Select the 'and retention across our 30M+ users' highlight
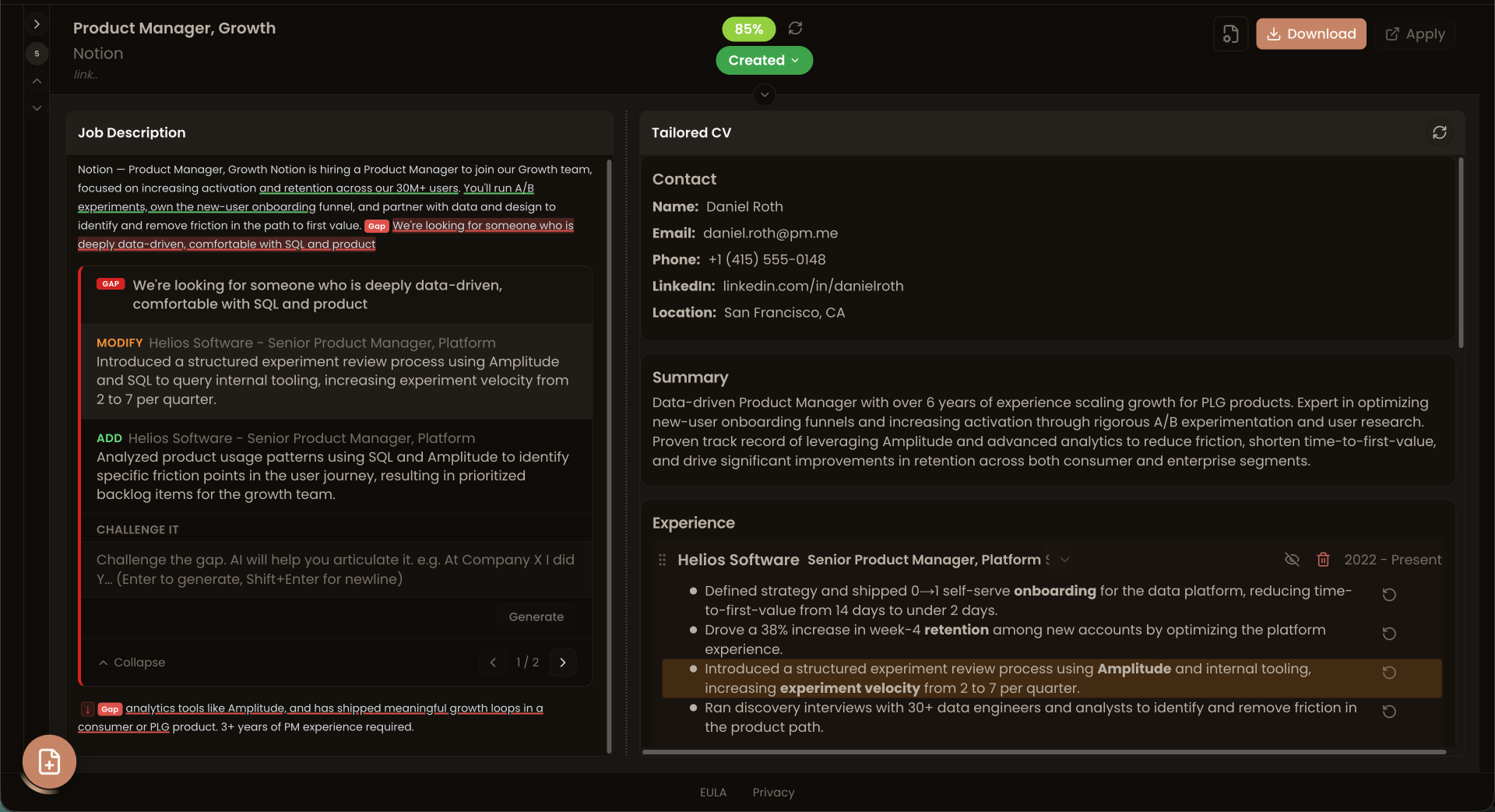This screenshot has height=812, width=1495. point(358,188)
